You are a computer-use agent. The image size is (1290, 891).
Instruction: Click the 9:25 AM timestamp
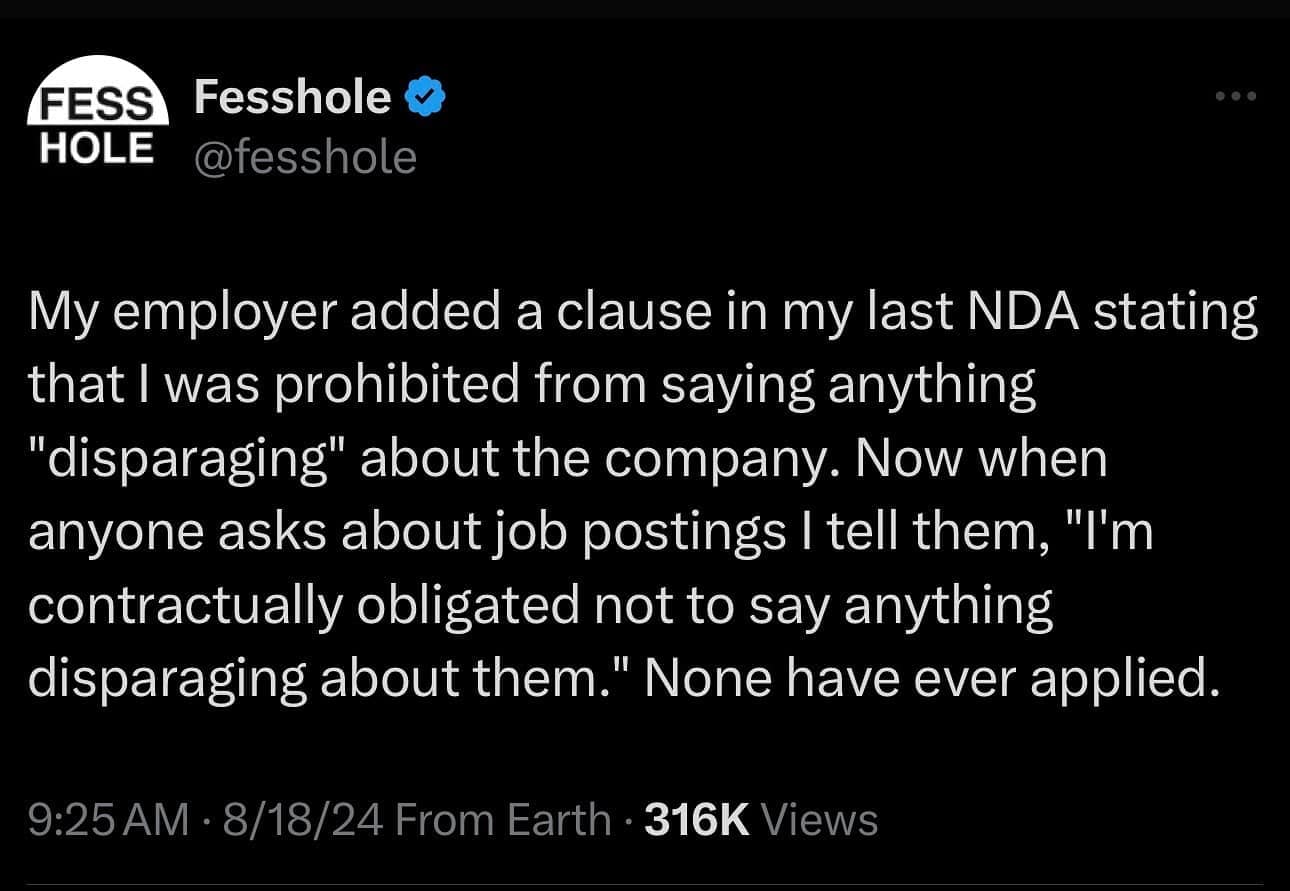pyautogui.click(x=108, y=820)
